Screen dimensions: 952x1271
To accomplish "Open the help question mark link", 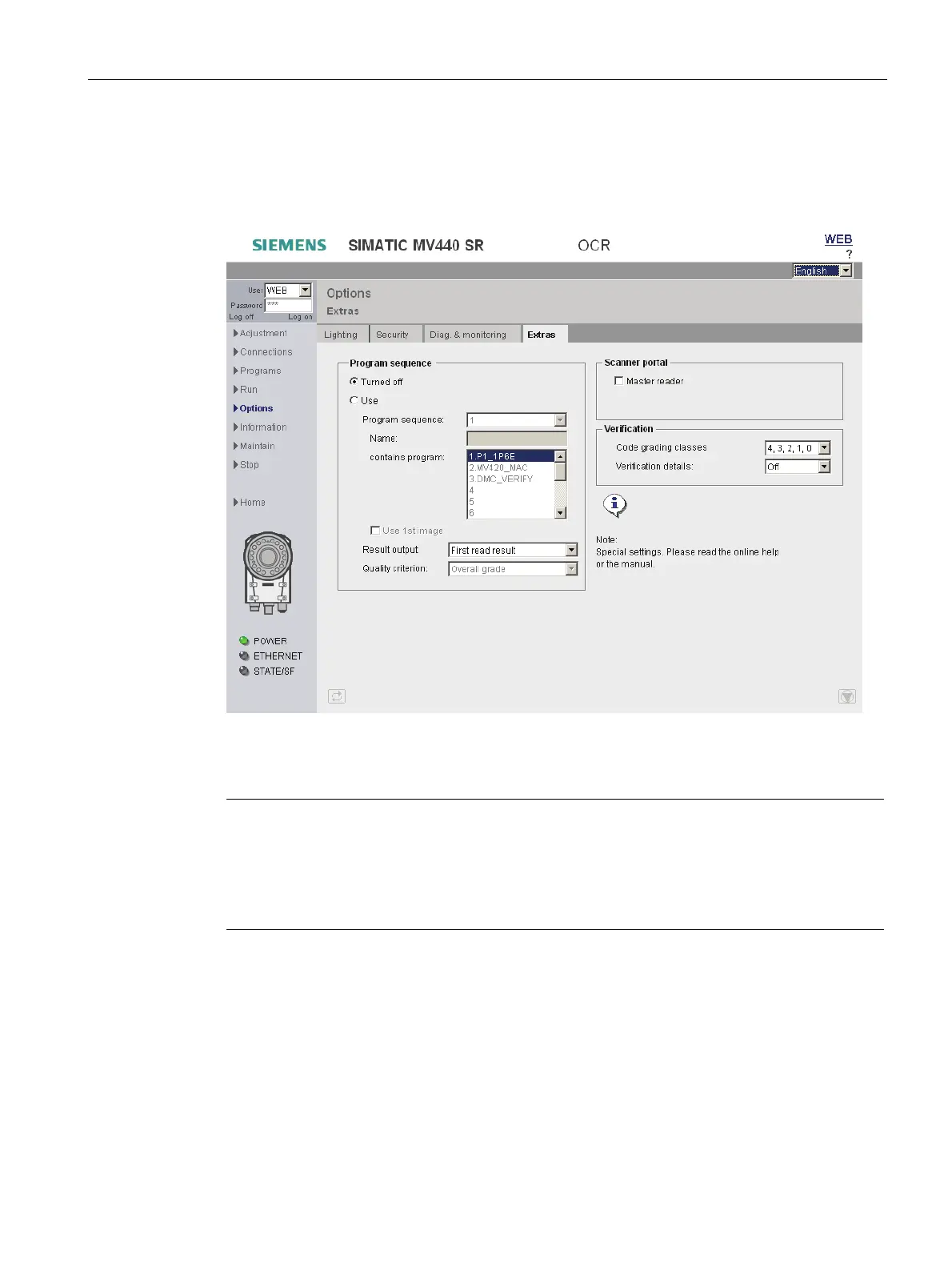I will pos(849,254).
